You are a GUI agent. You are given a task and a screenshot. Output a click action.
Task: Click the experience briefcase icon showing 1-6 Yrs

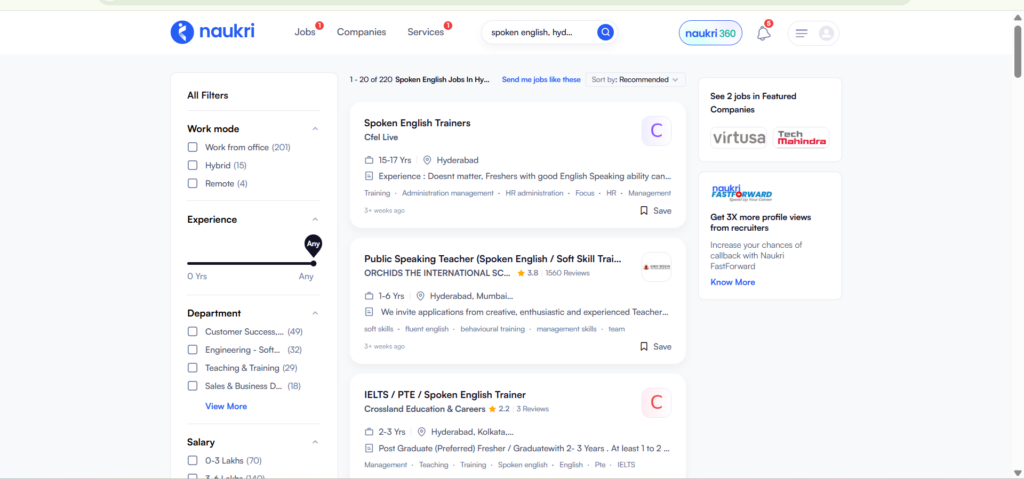(x=368, y=295)
